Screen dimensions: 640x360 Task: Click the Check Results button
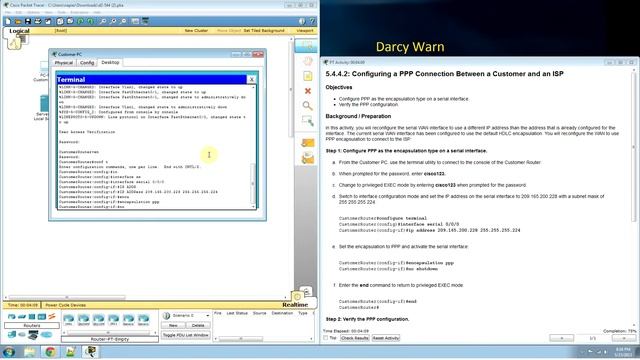click(x=355, y=338)
